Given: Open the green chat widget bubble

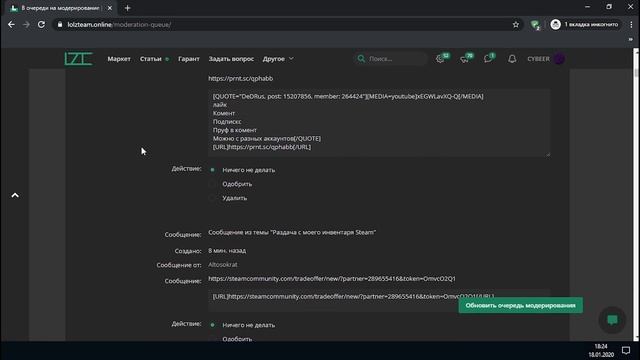Looking at the screenshot, I should point(612,320).
